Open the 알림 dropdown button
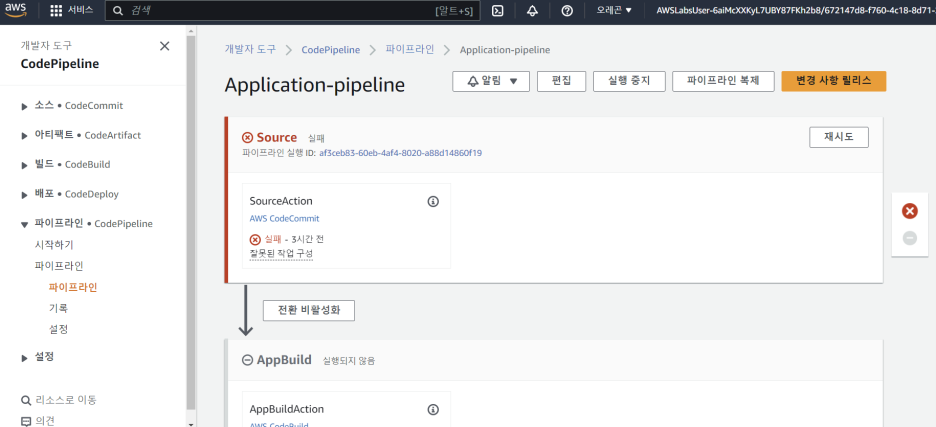The image size is (936, 427). click(x=491, y=81)
